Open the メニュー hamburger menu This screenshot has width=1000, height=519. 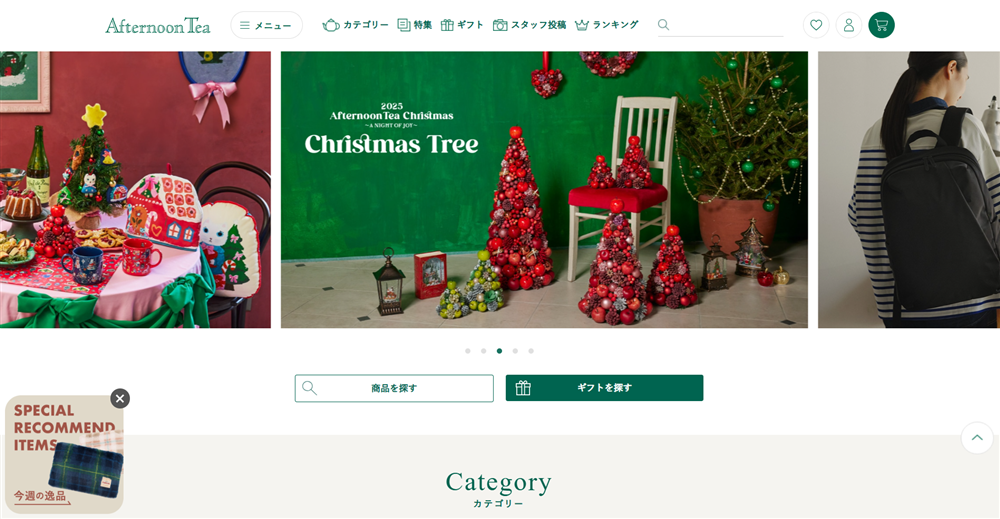pyautogui.click(x=267, y=26)
